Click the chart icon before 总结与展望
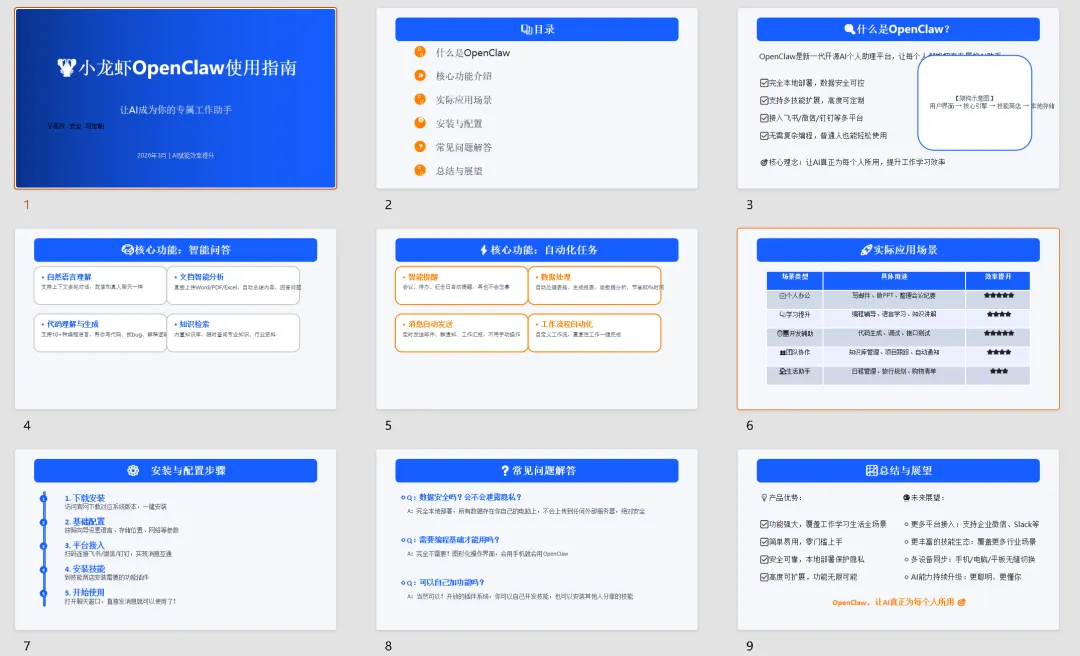The height and width of the screenshot is (656, 1080). point(871,471)
